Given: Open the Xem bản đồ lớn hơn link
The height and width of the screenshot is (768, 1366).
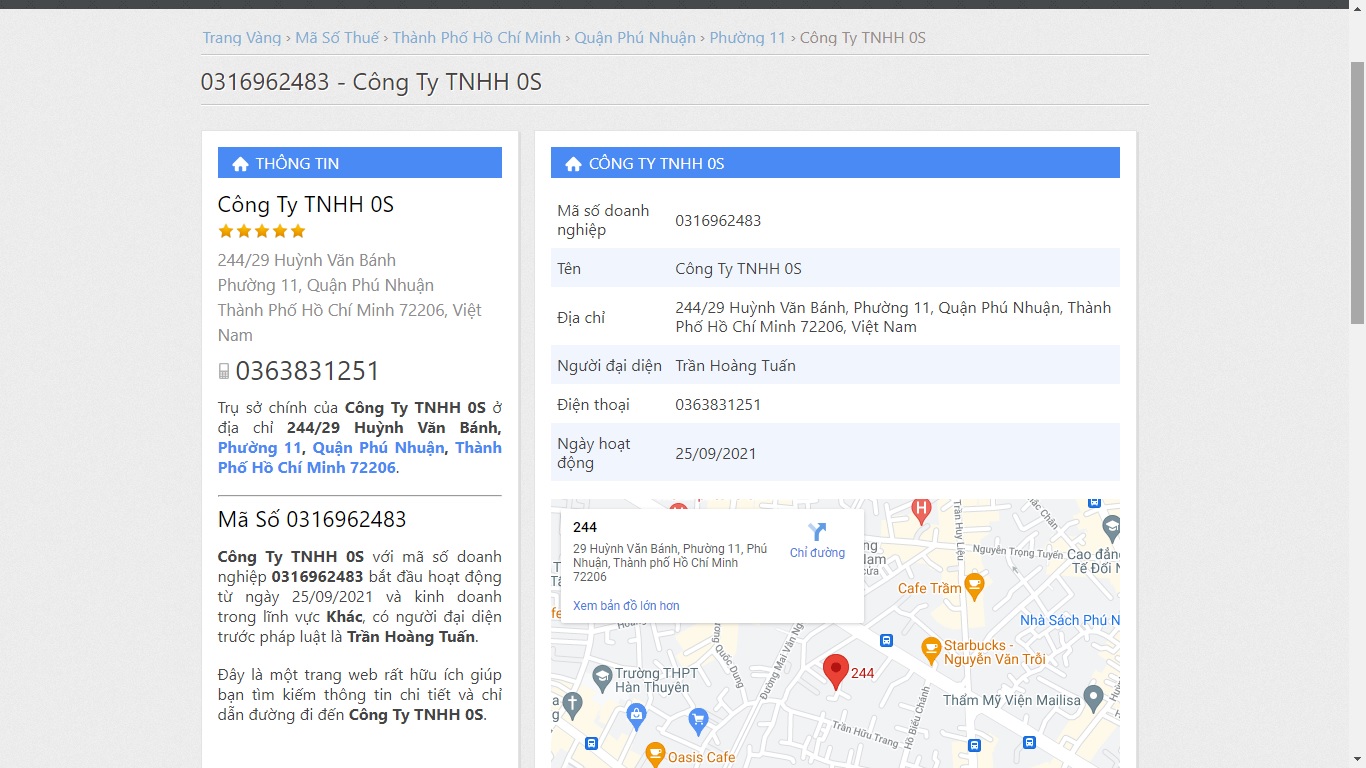Looking at the screenshot, I should pos(626,606).
